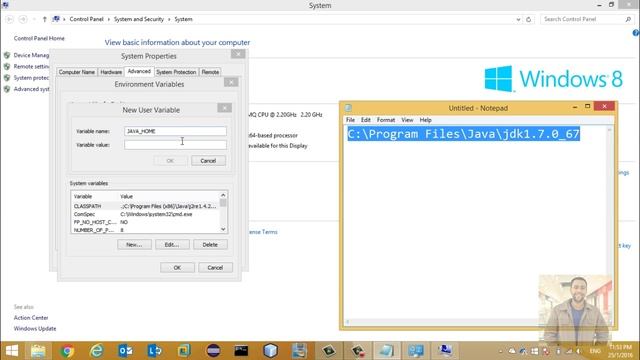
Task: Click the Variable name field with JAVA_HOME
Action: 175,131
